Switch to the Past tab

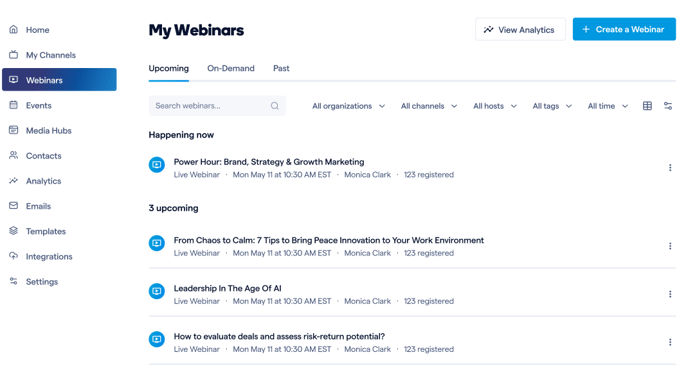[281, 68]
